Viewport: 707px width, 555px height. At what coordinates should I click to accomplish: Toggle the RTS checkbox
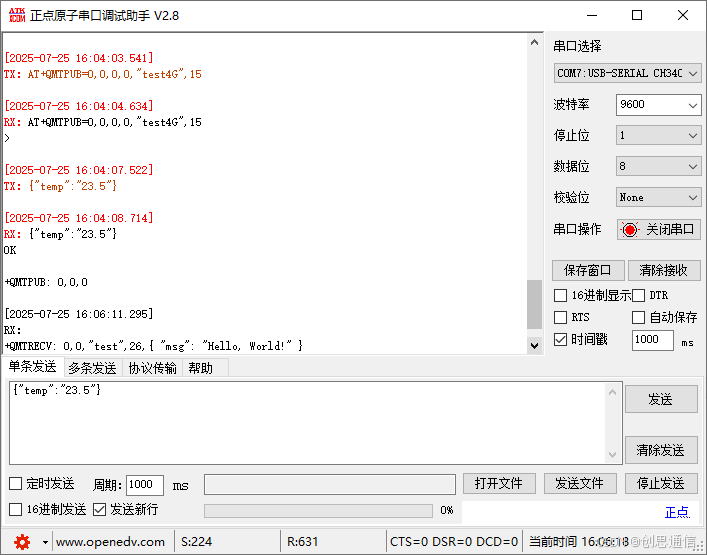(560, 317)
